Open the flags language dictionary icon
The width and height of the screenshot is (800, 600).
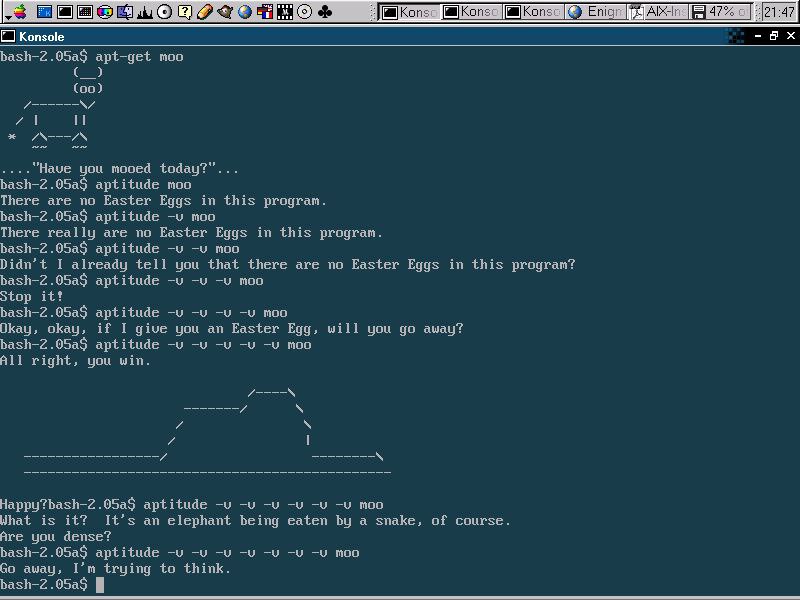click(x=265, y=11)
